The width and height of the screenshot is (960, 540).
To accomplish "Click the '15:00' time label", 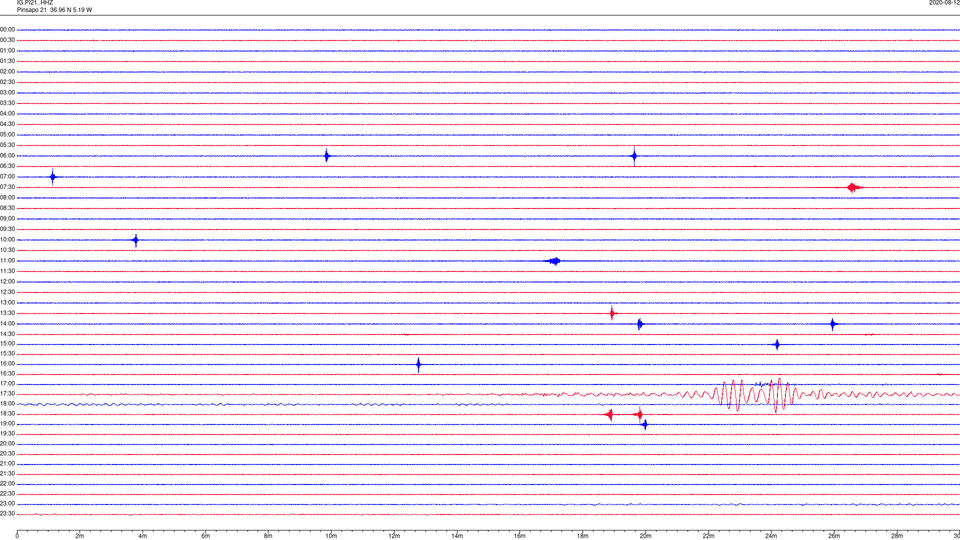I will tap(7, 343).
